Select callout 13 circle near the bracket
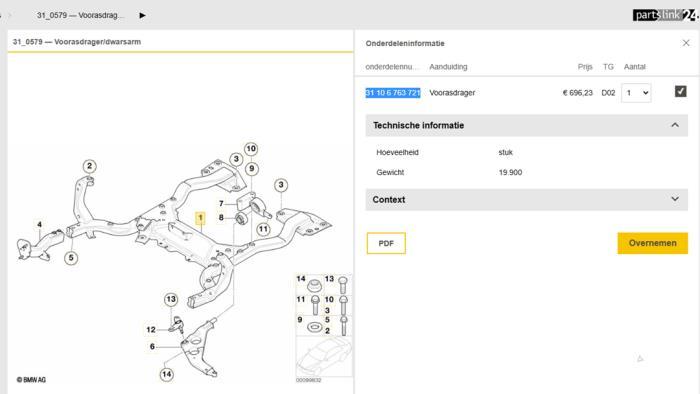 (171, 299)
